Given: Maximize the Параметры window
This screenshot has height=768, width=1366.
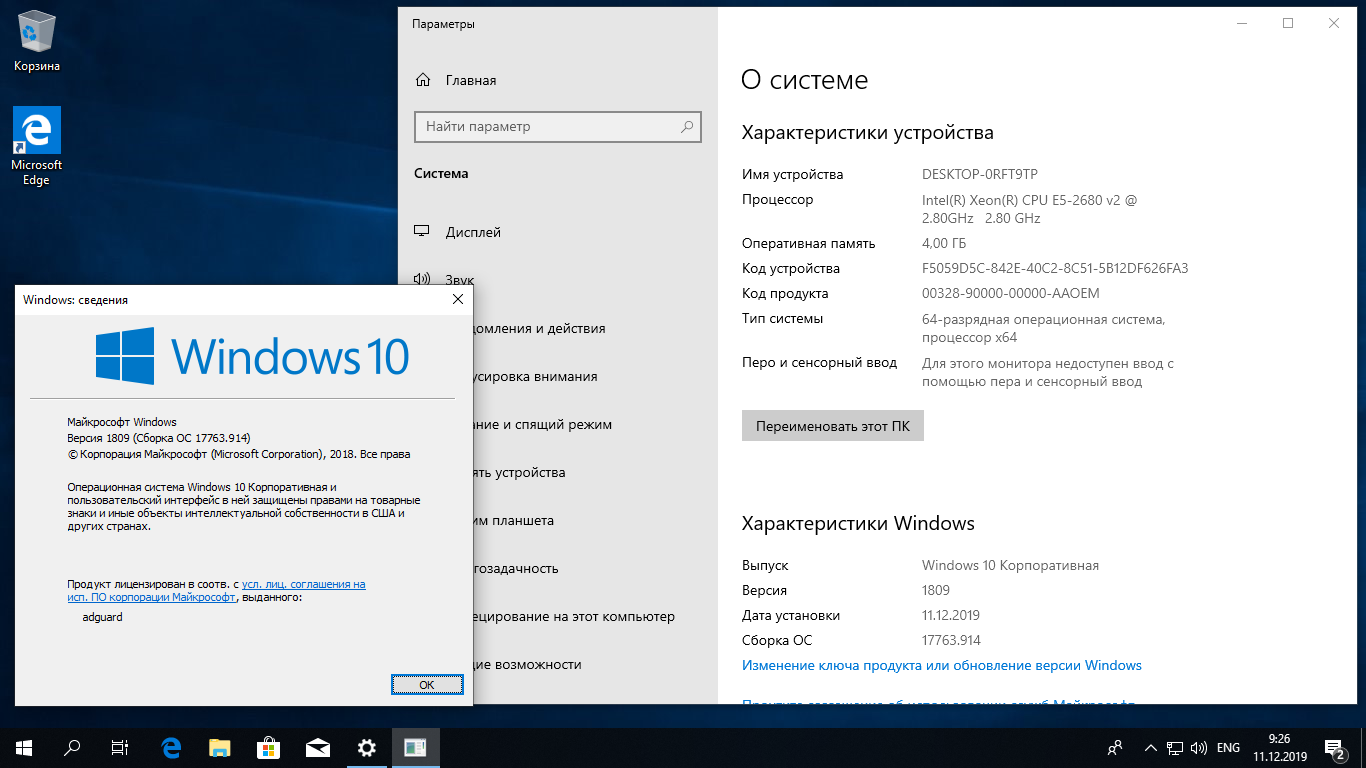Looking at the screenshot, I should click(x=1288, y=23).
